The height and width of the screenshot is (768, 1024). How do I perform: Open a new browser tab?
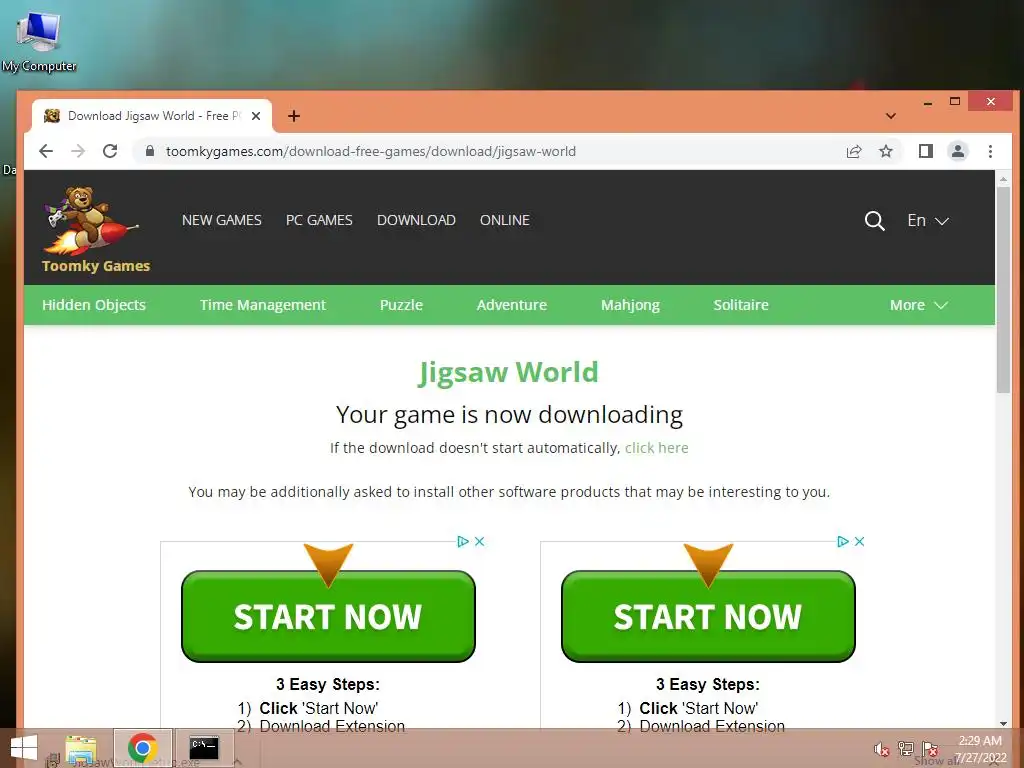pos(294,116)
